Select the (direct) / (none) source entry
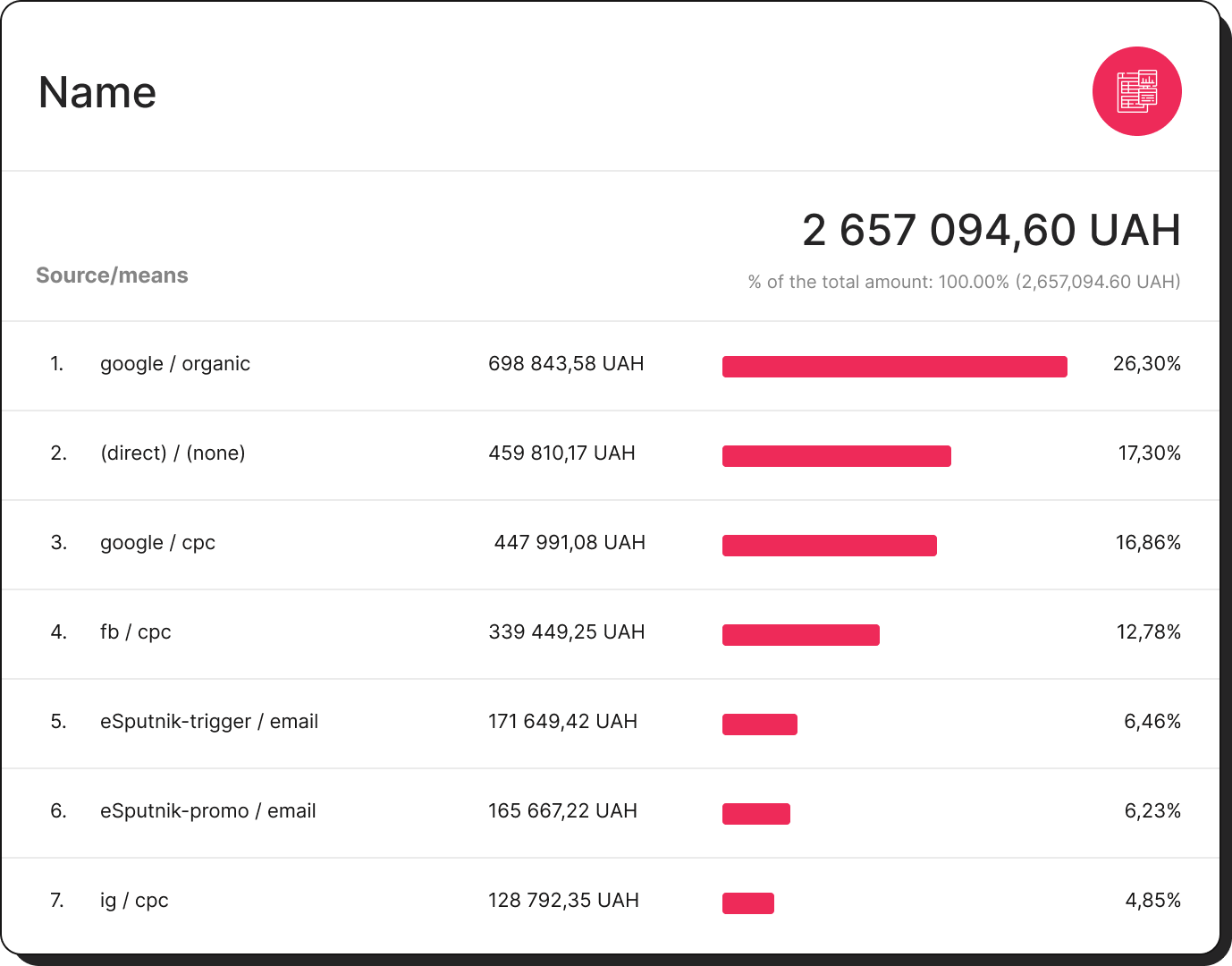This screenshot has height=966, width=1232. (173, 453)
